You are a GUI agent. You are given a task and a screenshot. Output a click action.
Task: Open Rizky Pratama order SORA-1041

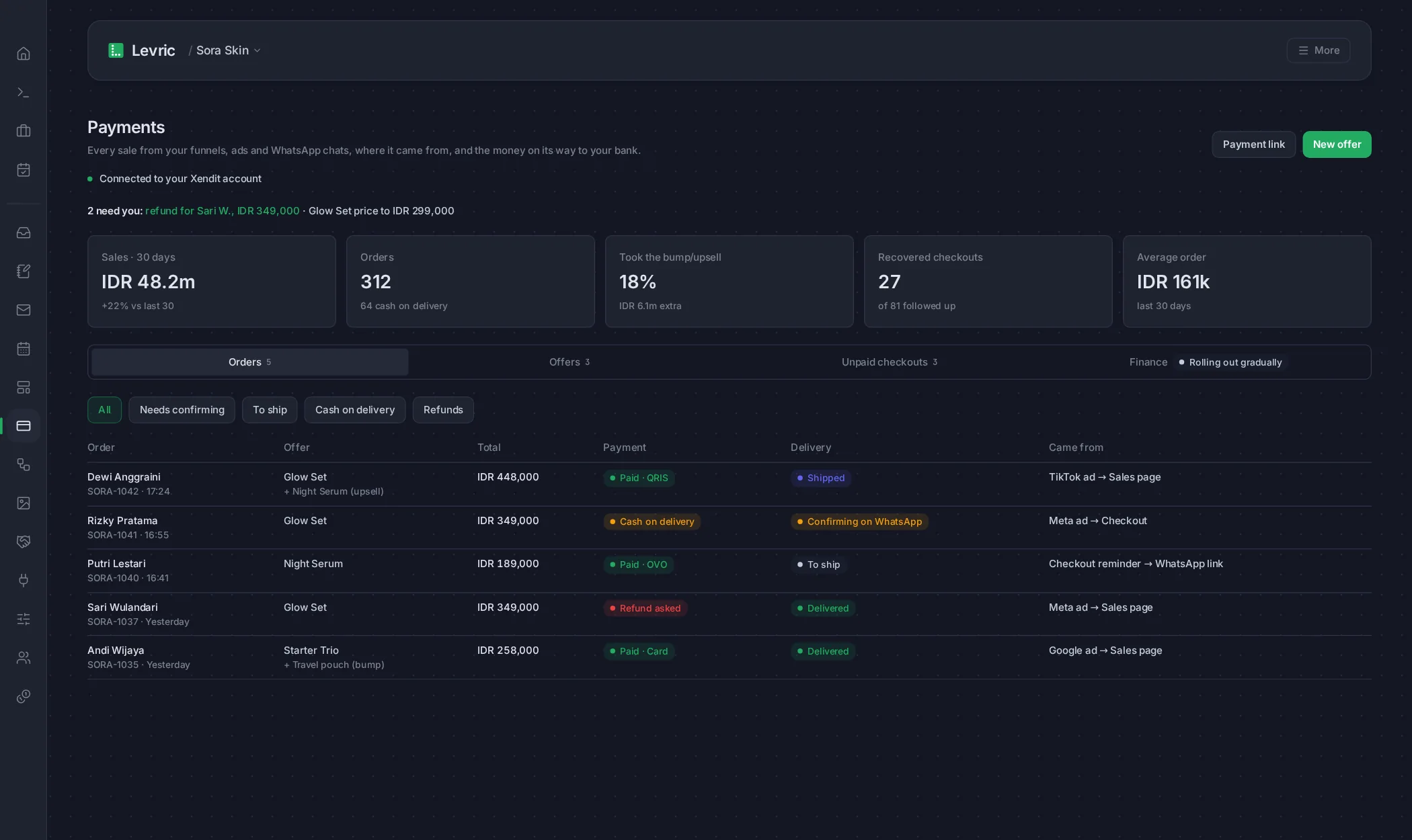(729, 528)
